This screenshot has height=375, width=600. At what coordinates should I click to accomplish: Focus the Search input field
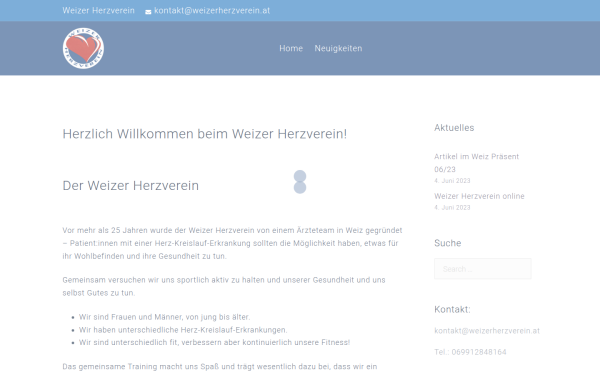483,269
